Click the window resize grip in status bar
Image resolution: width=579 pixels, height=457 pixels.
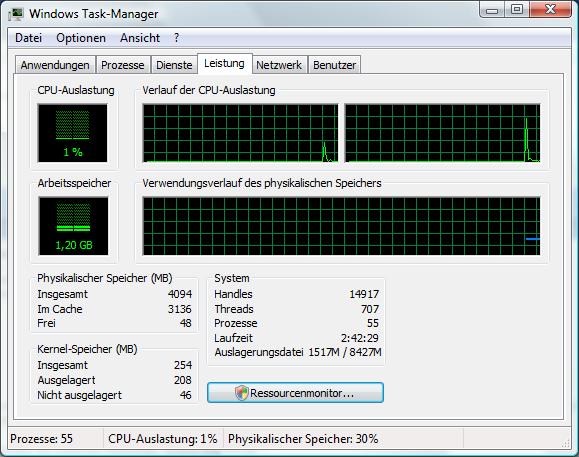pos(566,444)
